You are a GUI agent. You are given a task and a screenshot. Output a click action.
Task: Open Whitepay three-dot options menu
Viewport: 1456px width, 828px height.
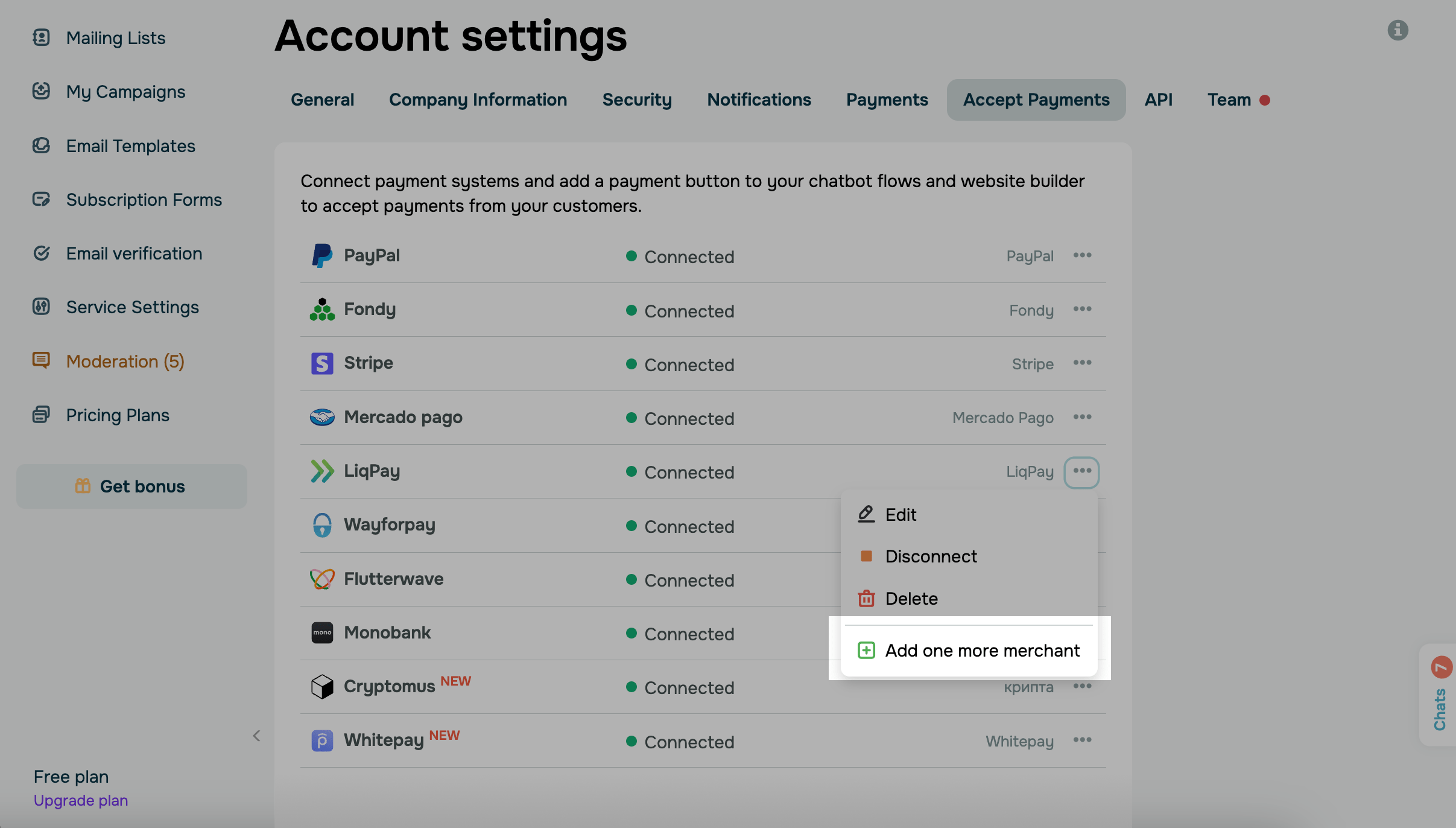coord(1082,740)
